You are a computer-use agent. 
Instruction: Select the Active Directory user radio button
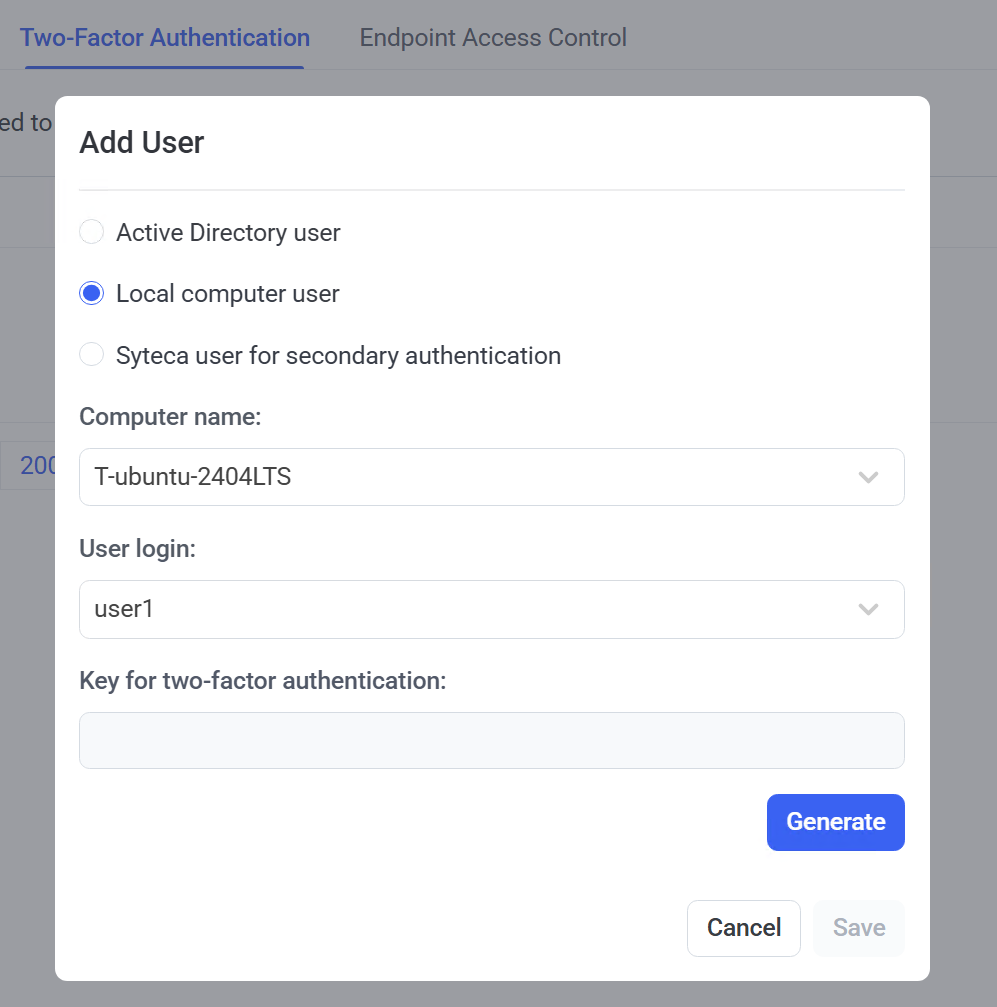(92, 232)
